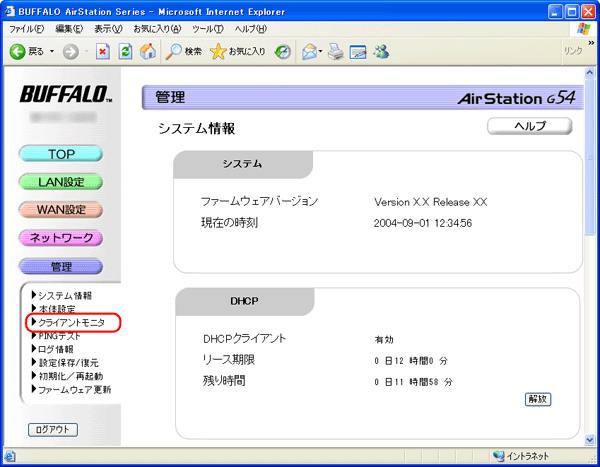
Task: Click the Back arrow button in toolbar
Action: tap(18, 51)
